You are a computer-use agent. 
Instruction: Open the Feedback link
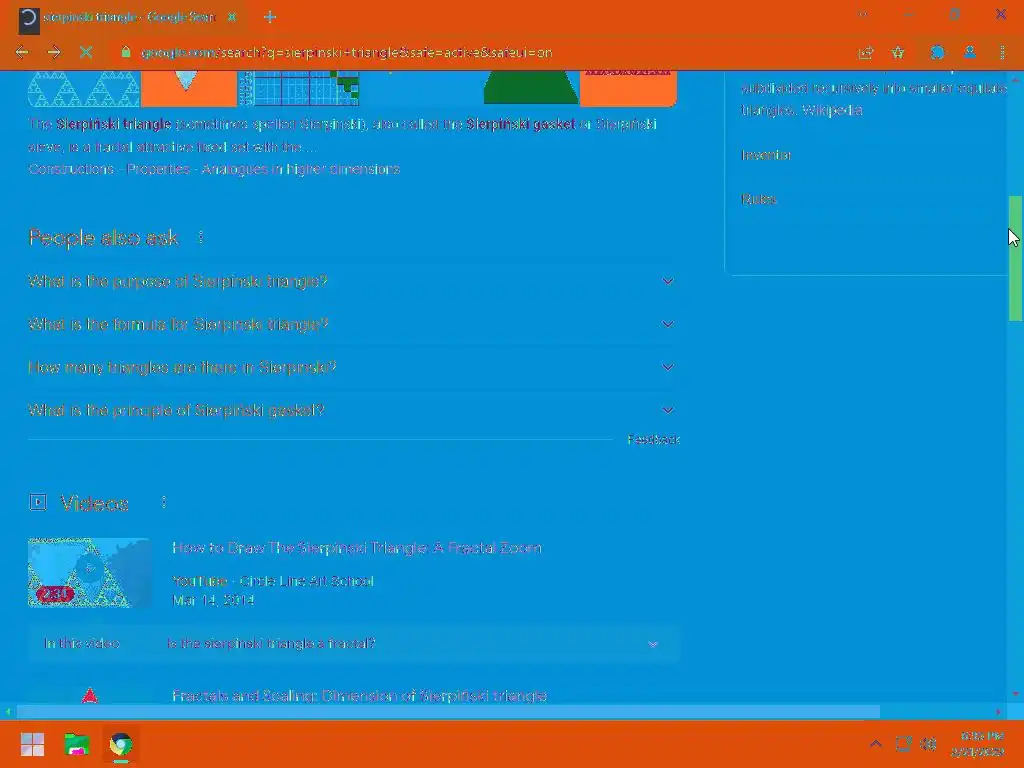(653, 440)
